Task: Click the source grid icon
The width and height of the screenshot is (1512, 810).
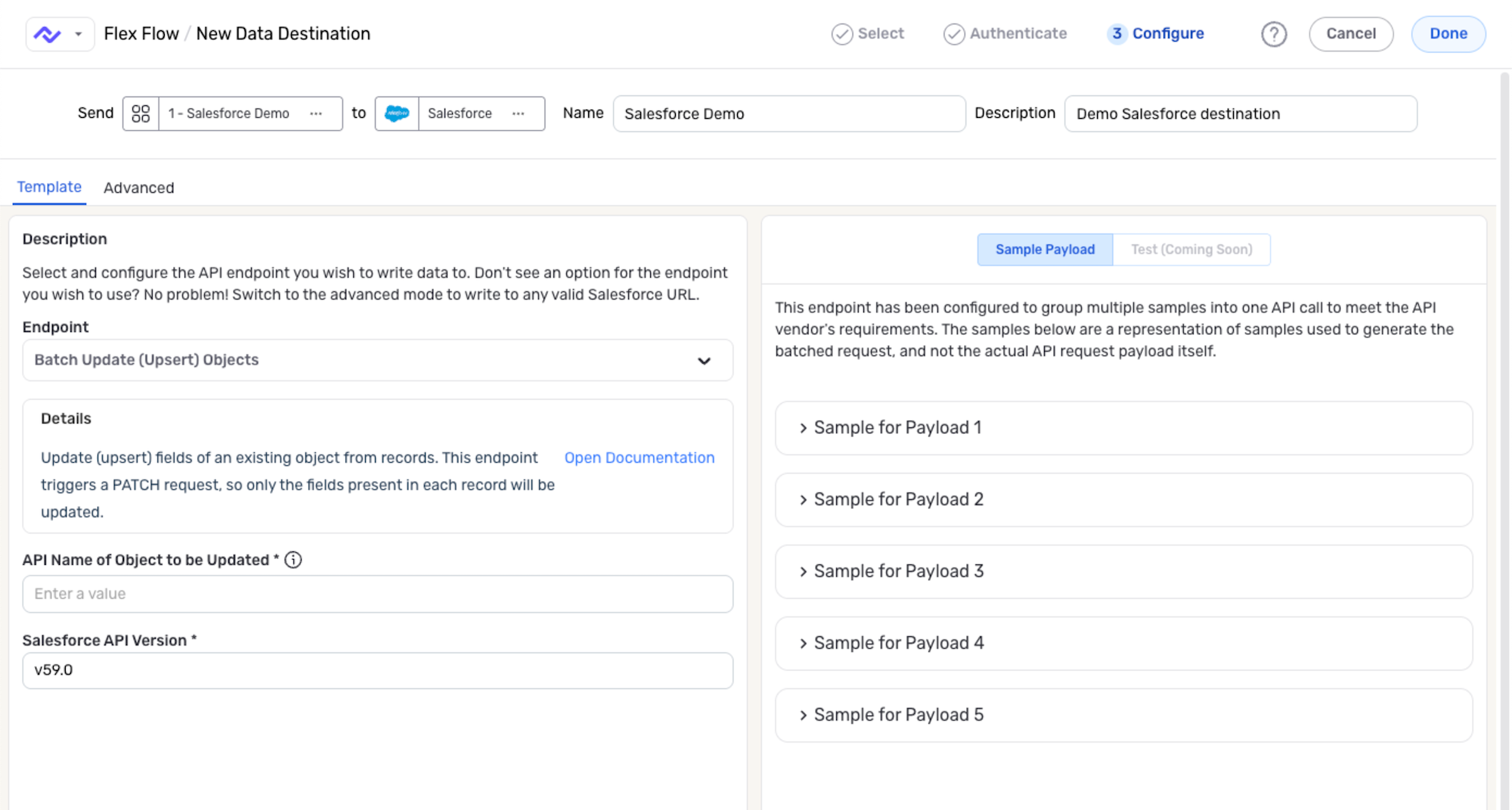Action: (x=141, y=113)
